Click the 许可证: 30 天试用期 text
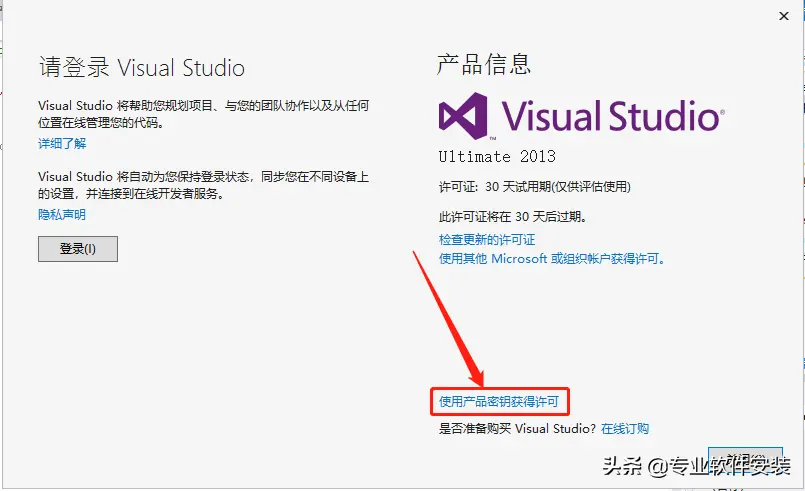805x491 pixels. tap(534, 186)
